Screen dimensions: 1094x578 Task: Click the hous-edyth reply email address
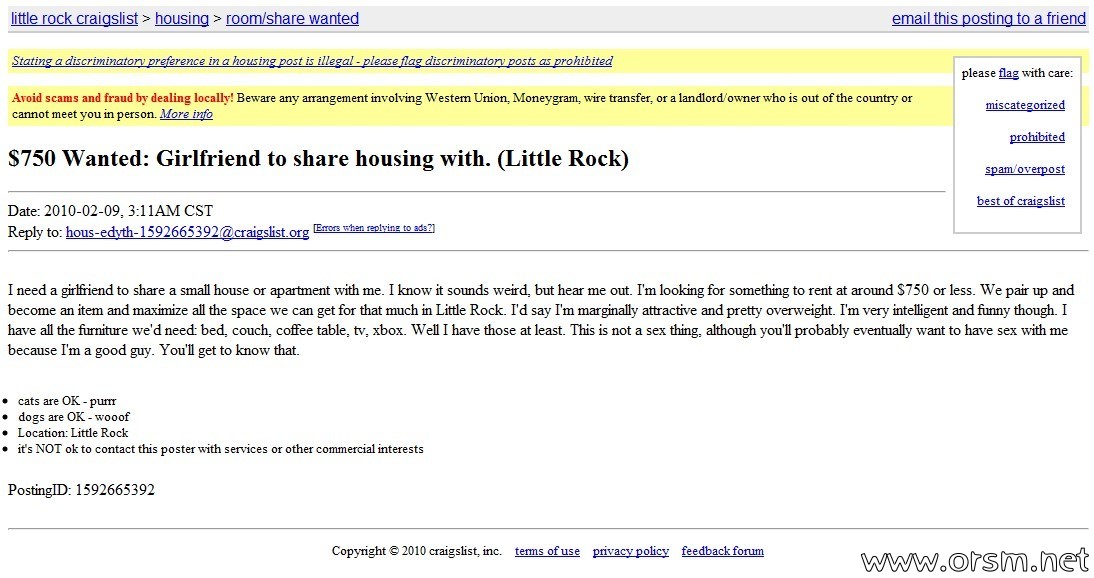coord(187,232)
